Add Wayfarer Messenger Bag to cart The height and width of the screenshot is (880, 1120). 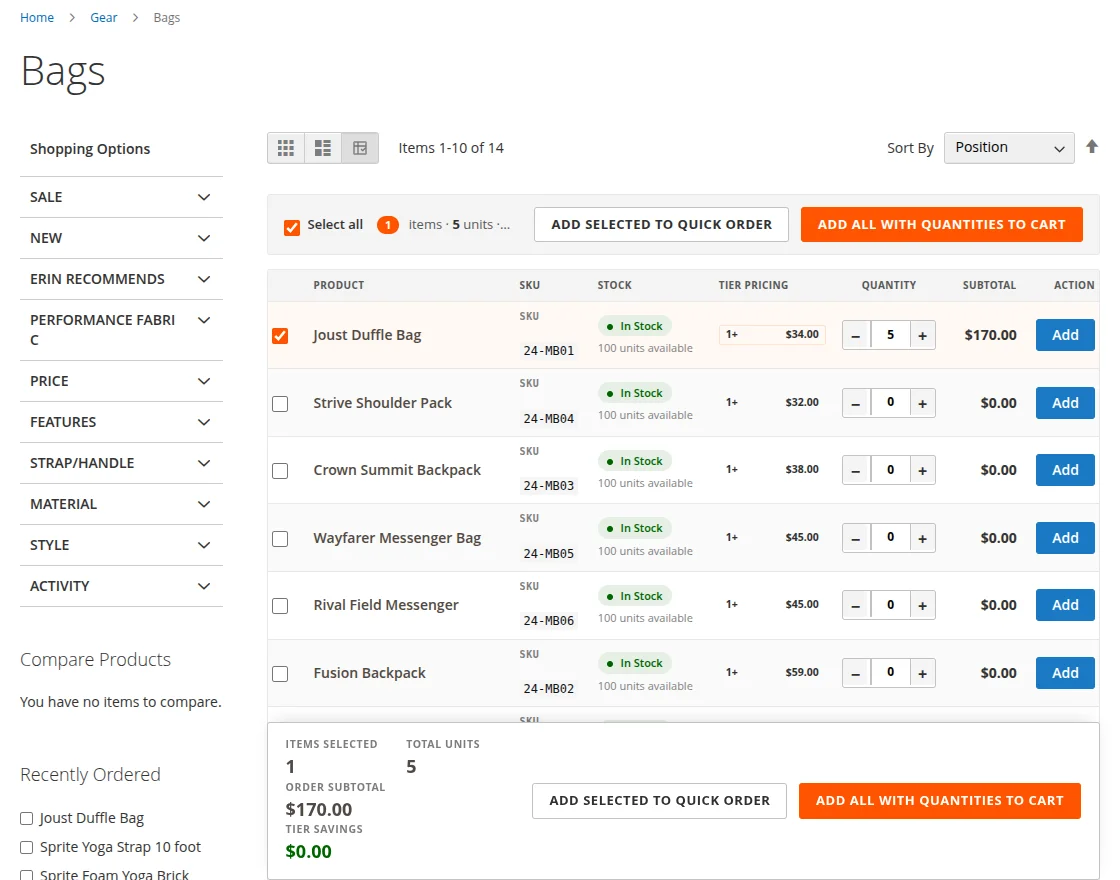(1065, 538)
